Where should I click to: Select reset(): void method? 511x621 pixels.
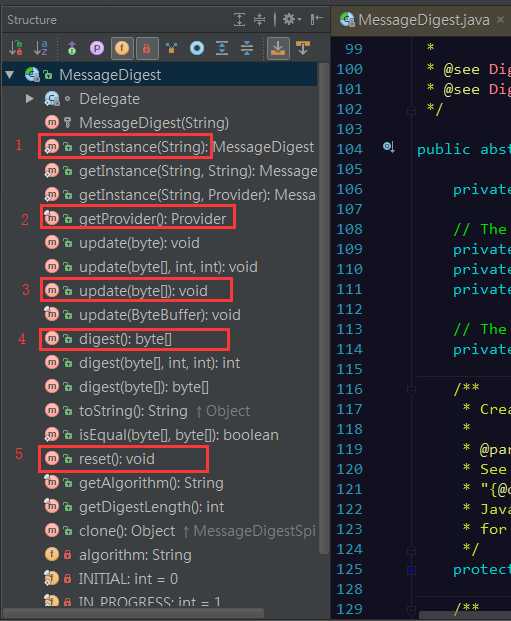tap(159, 459)
